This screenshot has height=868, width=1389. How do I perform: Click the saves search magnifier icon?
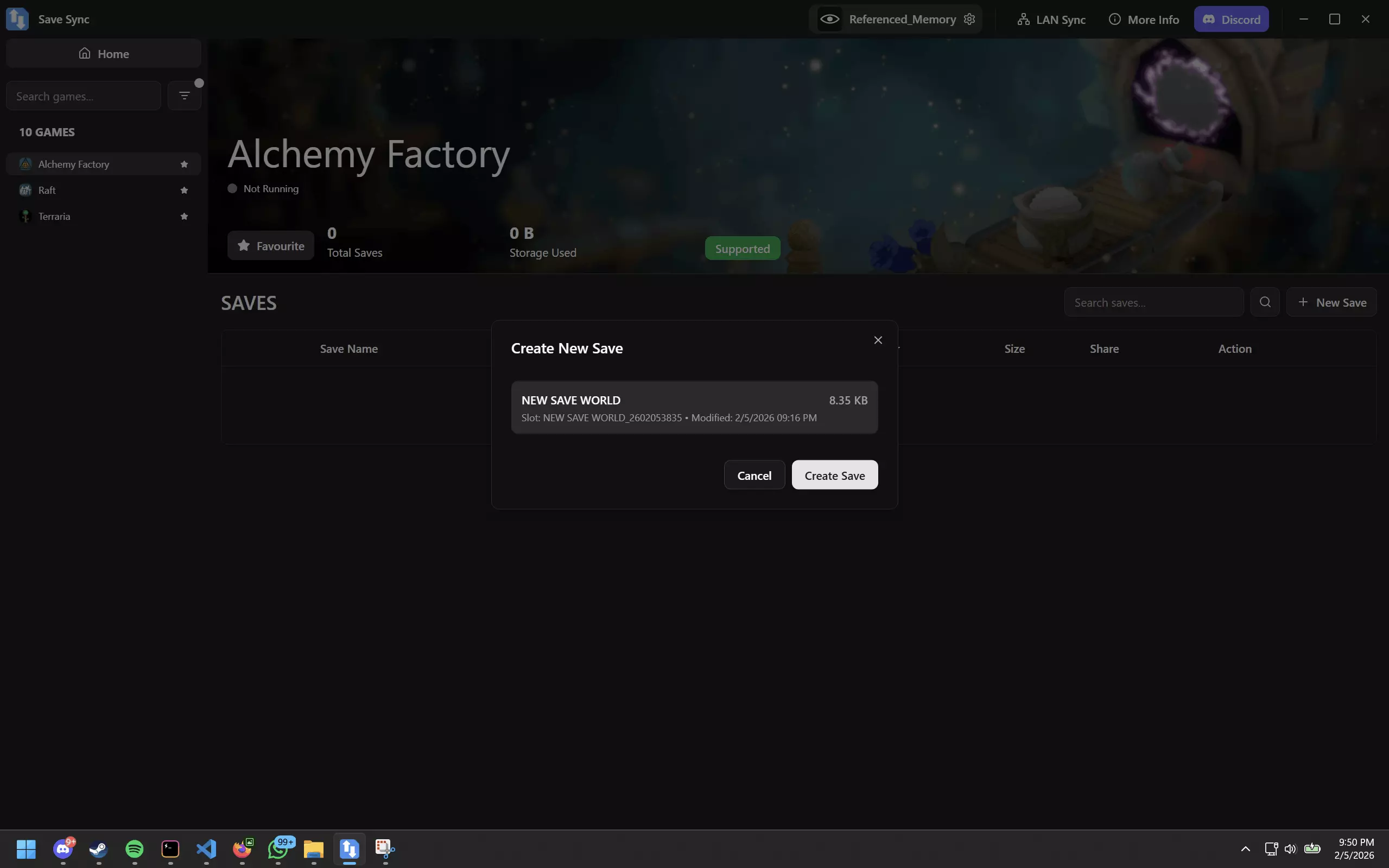[x=1265, y=302]
